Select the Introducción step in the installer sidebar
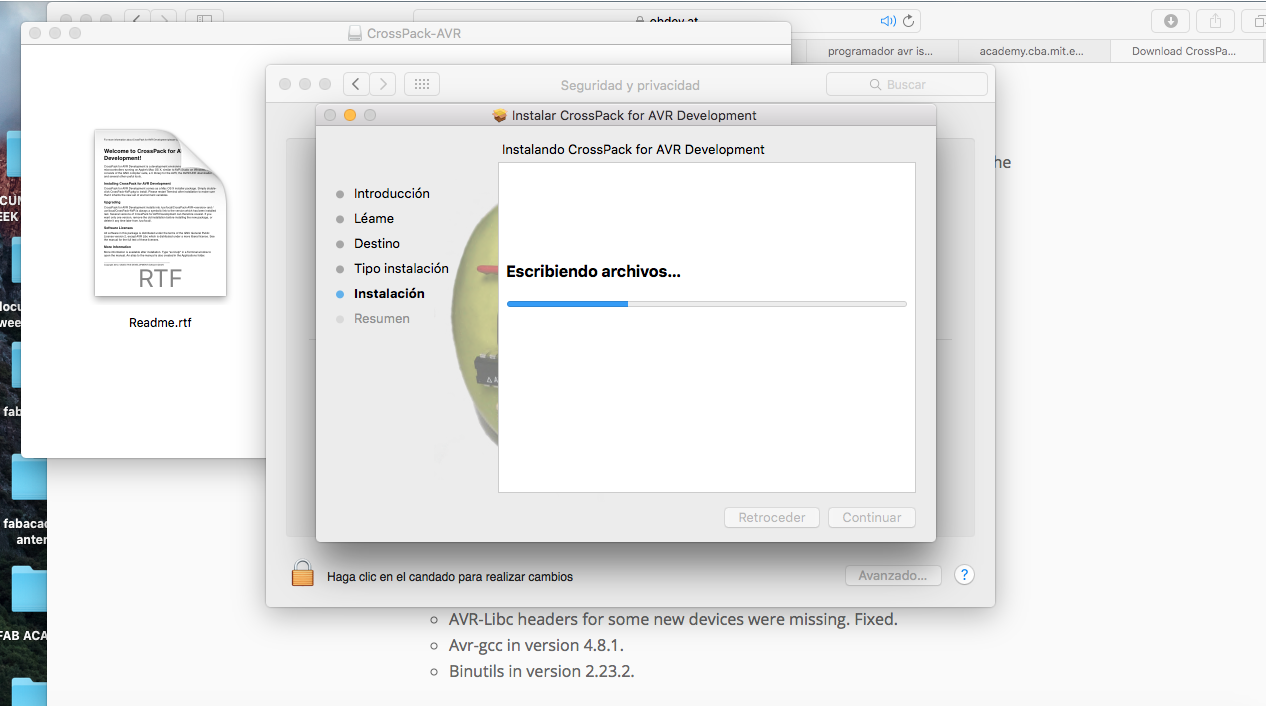This screenshot has height=706, width=1266. [392, 194]
